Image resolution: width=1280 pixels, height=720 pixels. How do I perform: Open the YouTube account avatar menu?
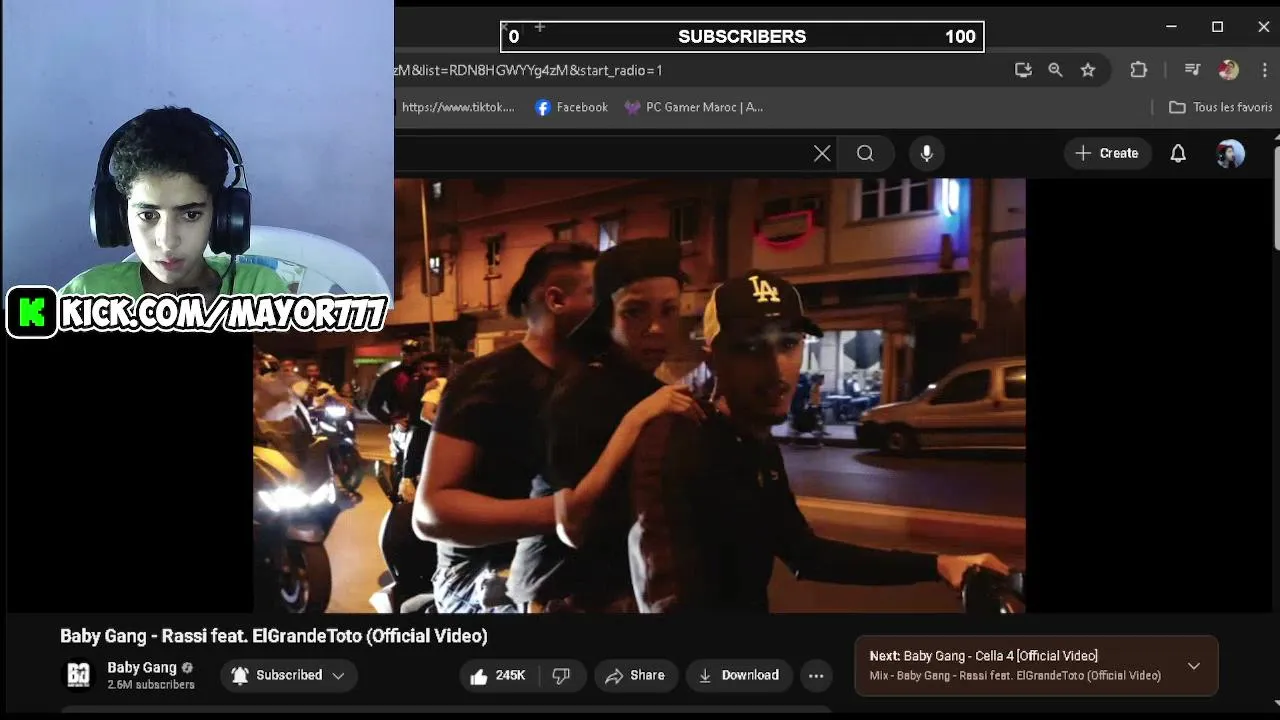pyautogui.click(x=1230, y=153)
